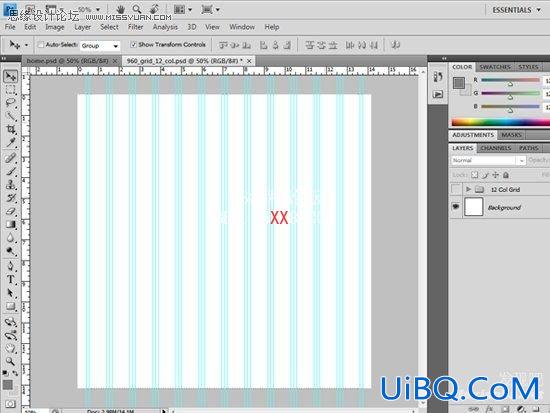Select the Zoom tool in toolbox

[x=11, y=361]
